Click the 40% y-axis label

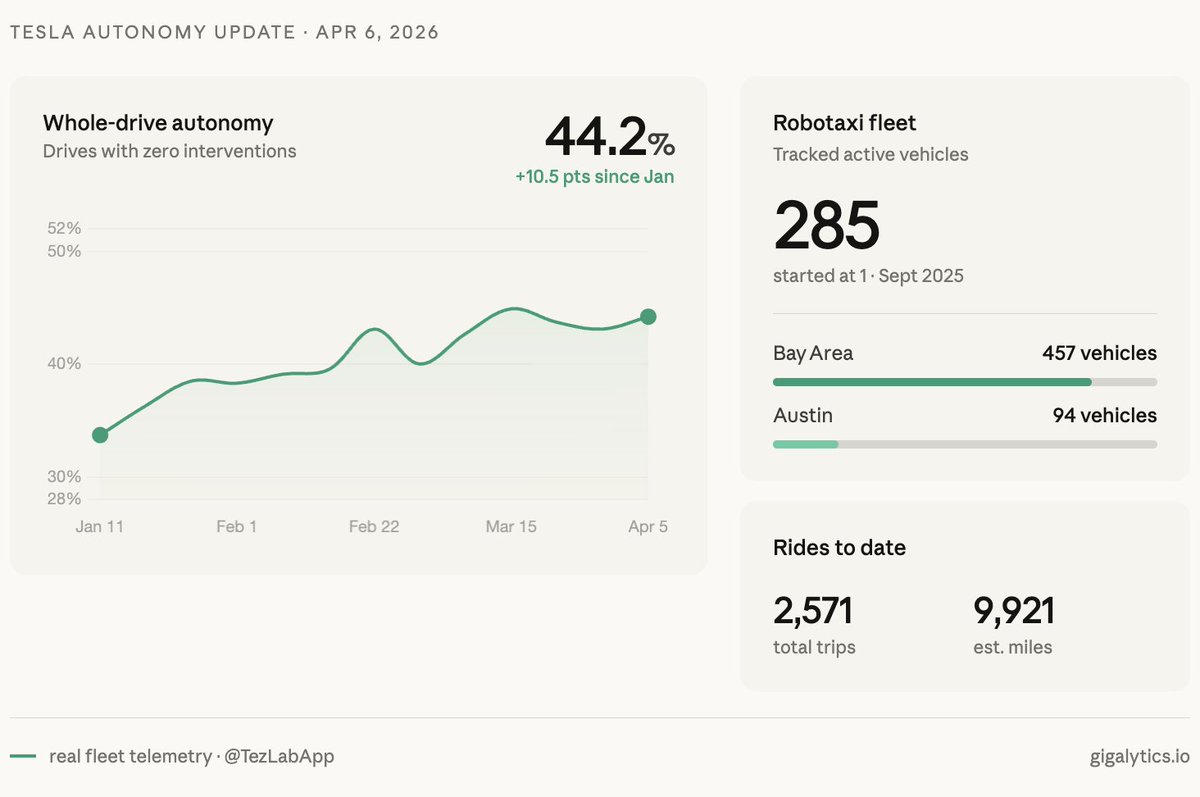pyautogui.click(x=64, y=364)
